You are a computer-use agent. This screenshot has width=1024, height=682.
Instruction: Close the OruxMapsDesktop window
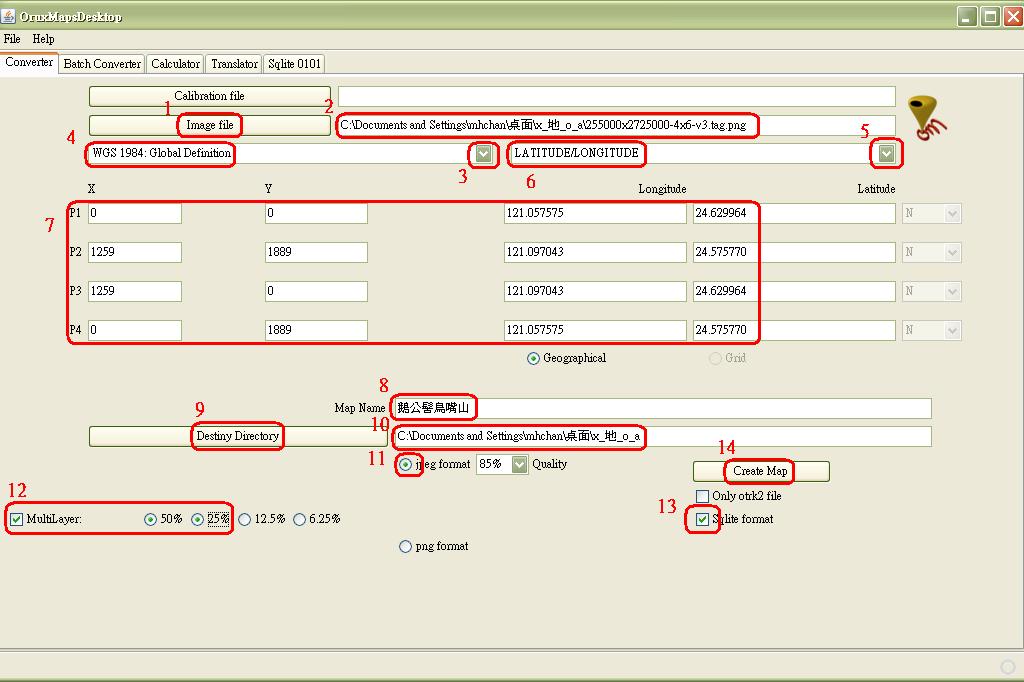tap(1013, 16)
